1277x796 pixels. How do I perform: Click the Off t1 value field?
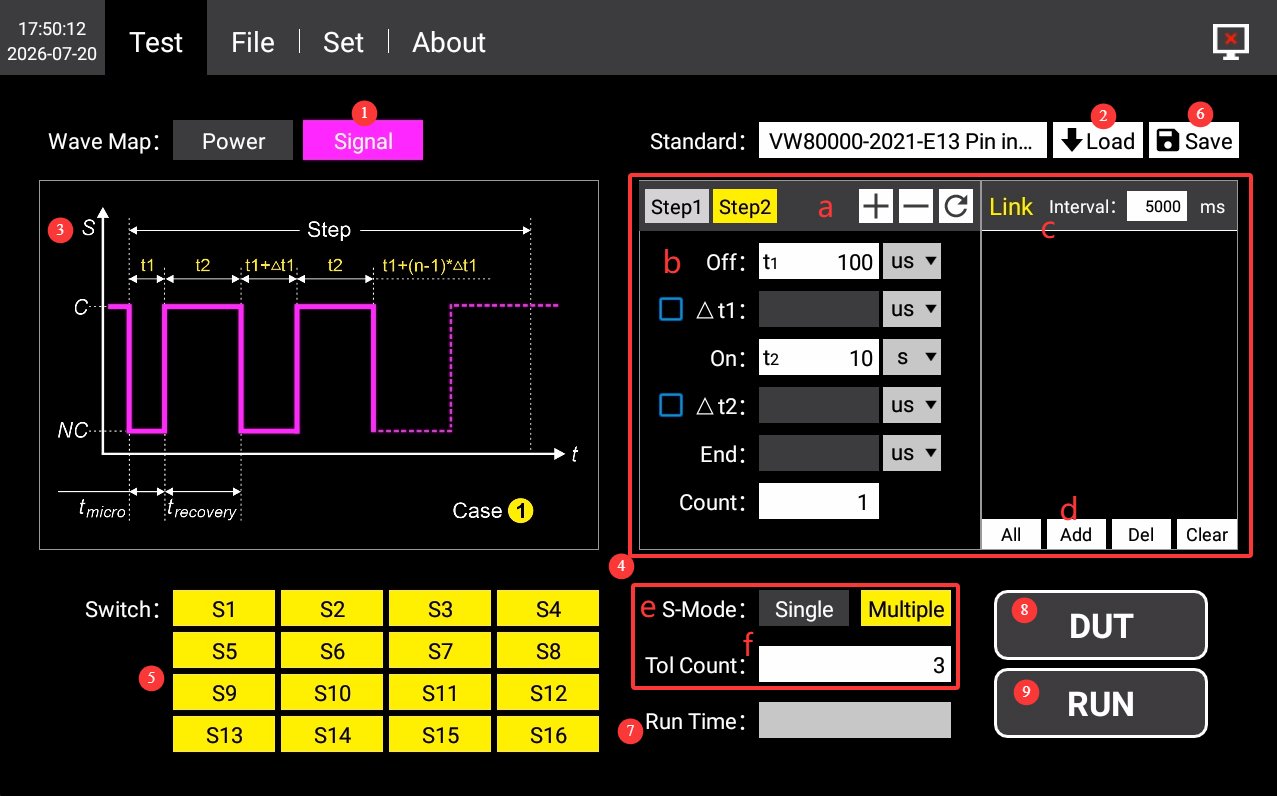tap(819, 262)
